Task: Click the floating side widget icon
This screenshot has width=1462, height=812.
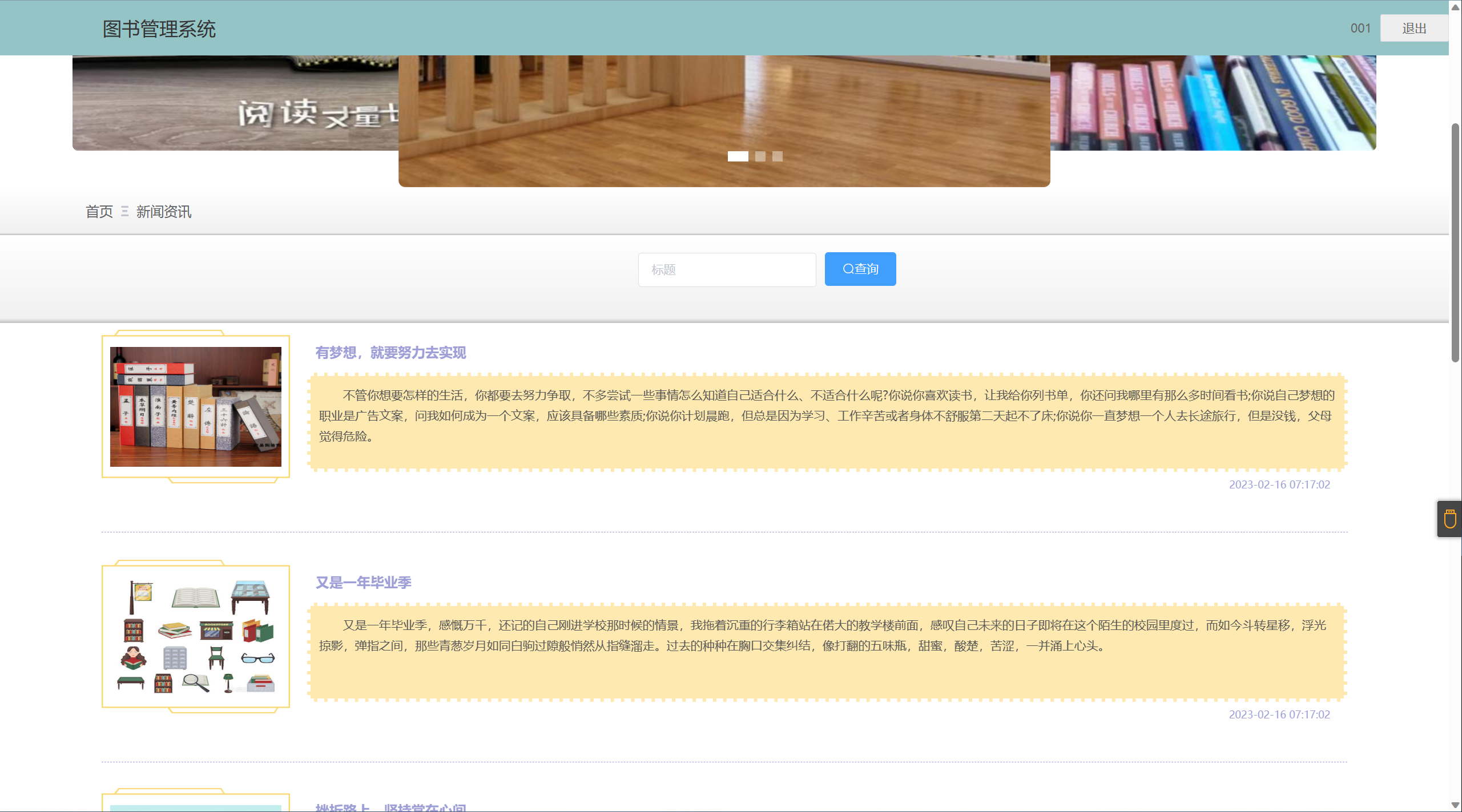Action: click(1449, 519)
